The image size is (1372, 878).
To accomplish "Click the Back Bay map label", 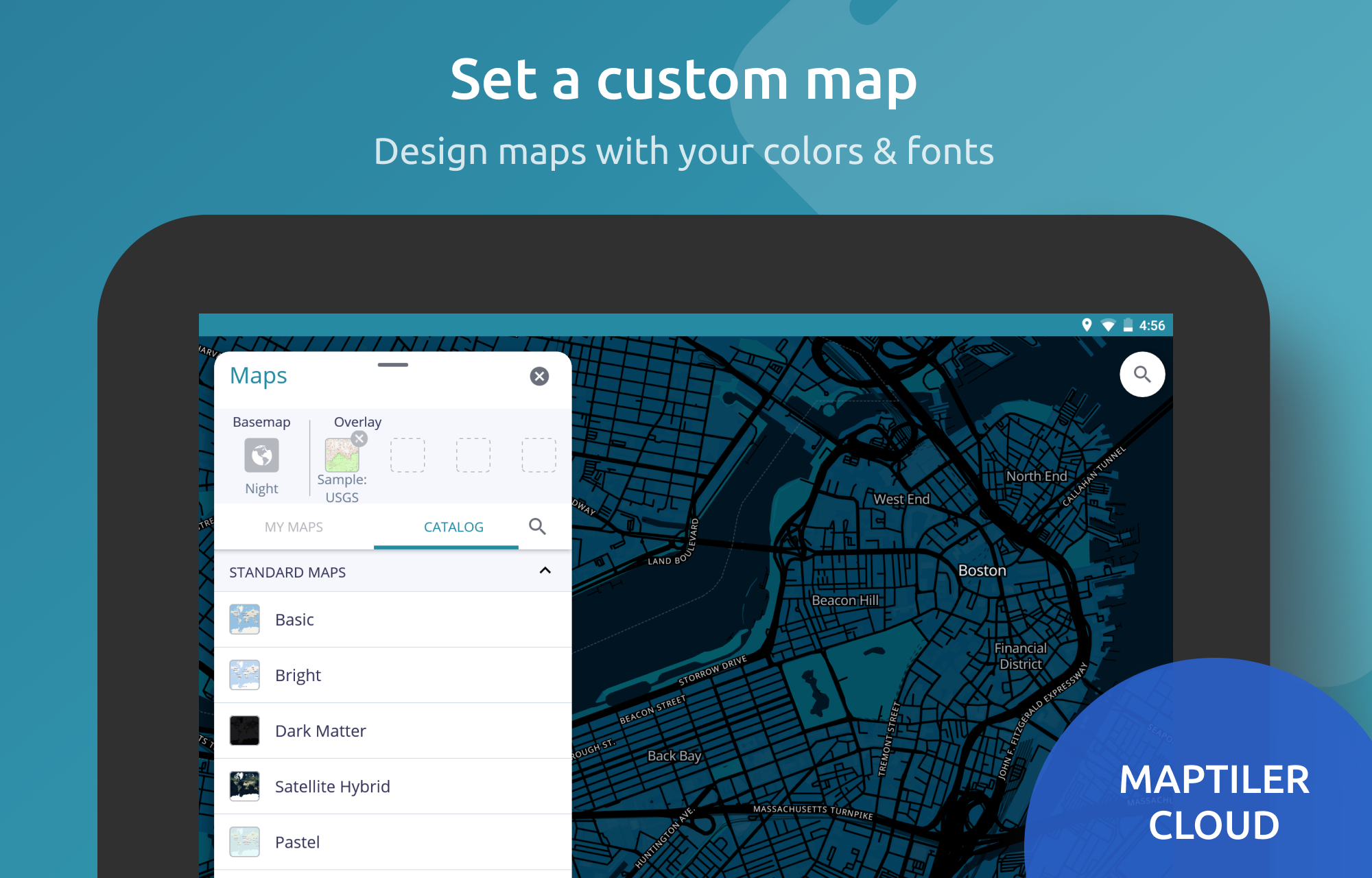I will coord(674,756).
